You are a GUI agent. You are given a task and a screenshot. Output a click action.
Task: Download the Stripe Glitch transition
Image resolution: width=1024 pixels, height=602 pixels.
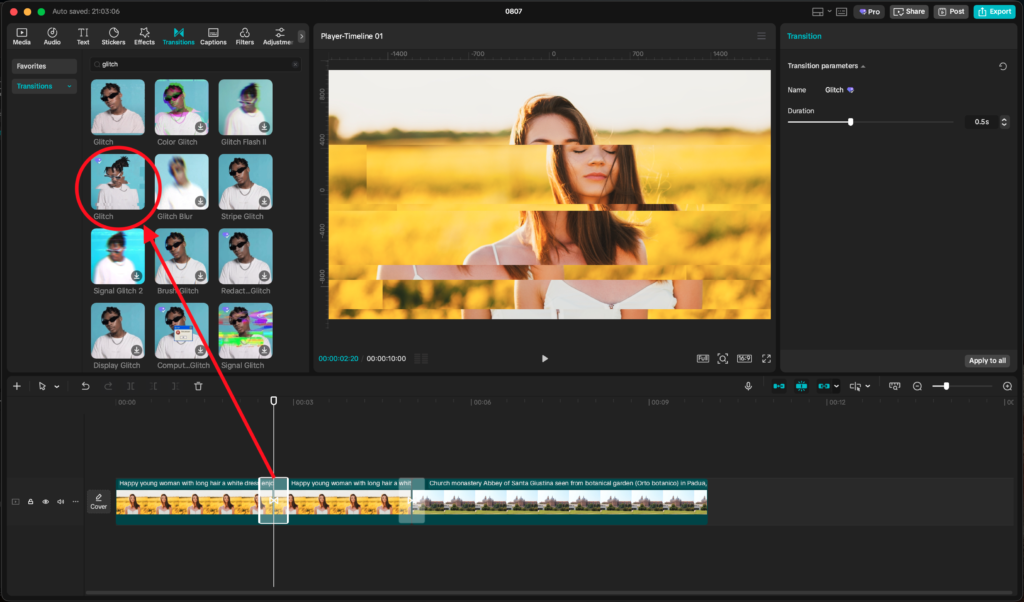click(x=264, y=201)
